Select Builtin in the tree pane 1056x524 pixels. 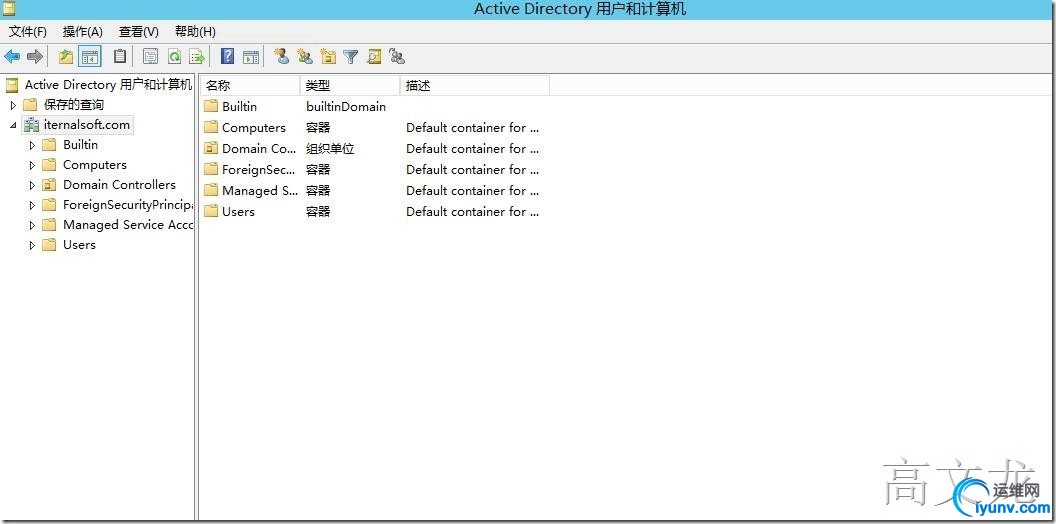pos(80,145)
